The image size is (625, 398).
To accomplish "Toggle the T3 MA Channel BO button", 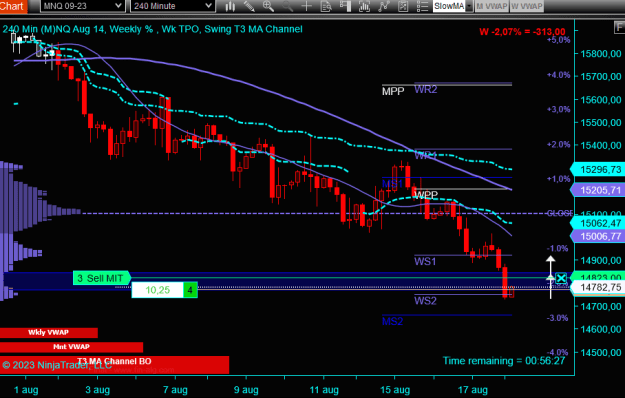I will click(x=114, y=365).
